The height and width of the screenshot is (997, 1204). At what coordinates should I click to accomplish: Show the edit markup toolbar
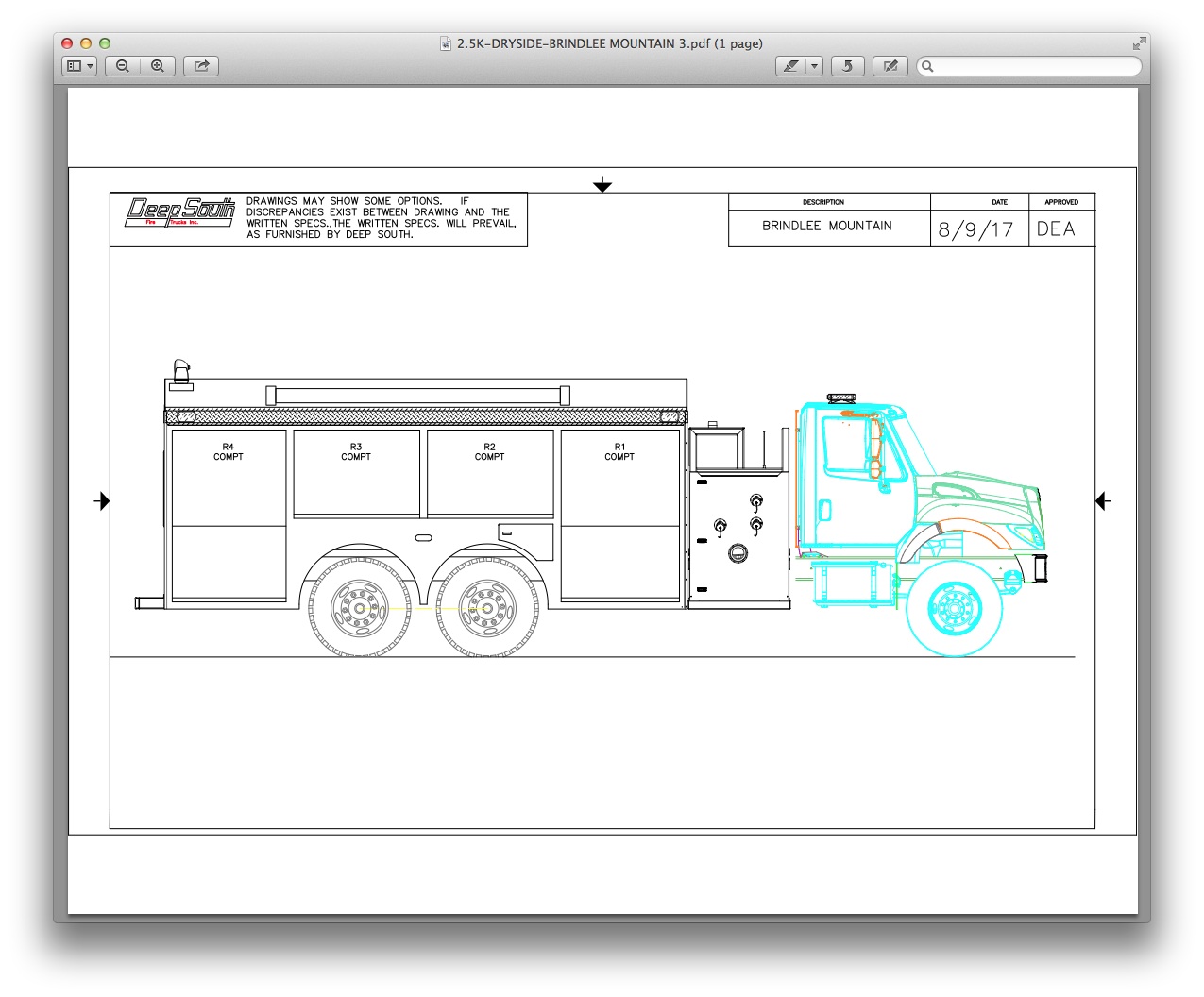(x=890, y=66)
